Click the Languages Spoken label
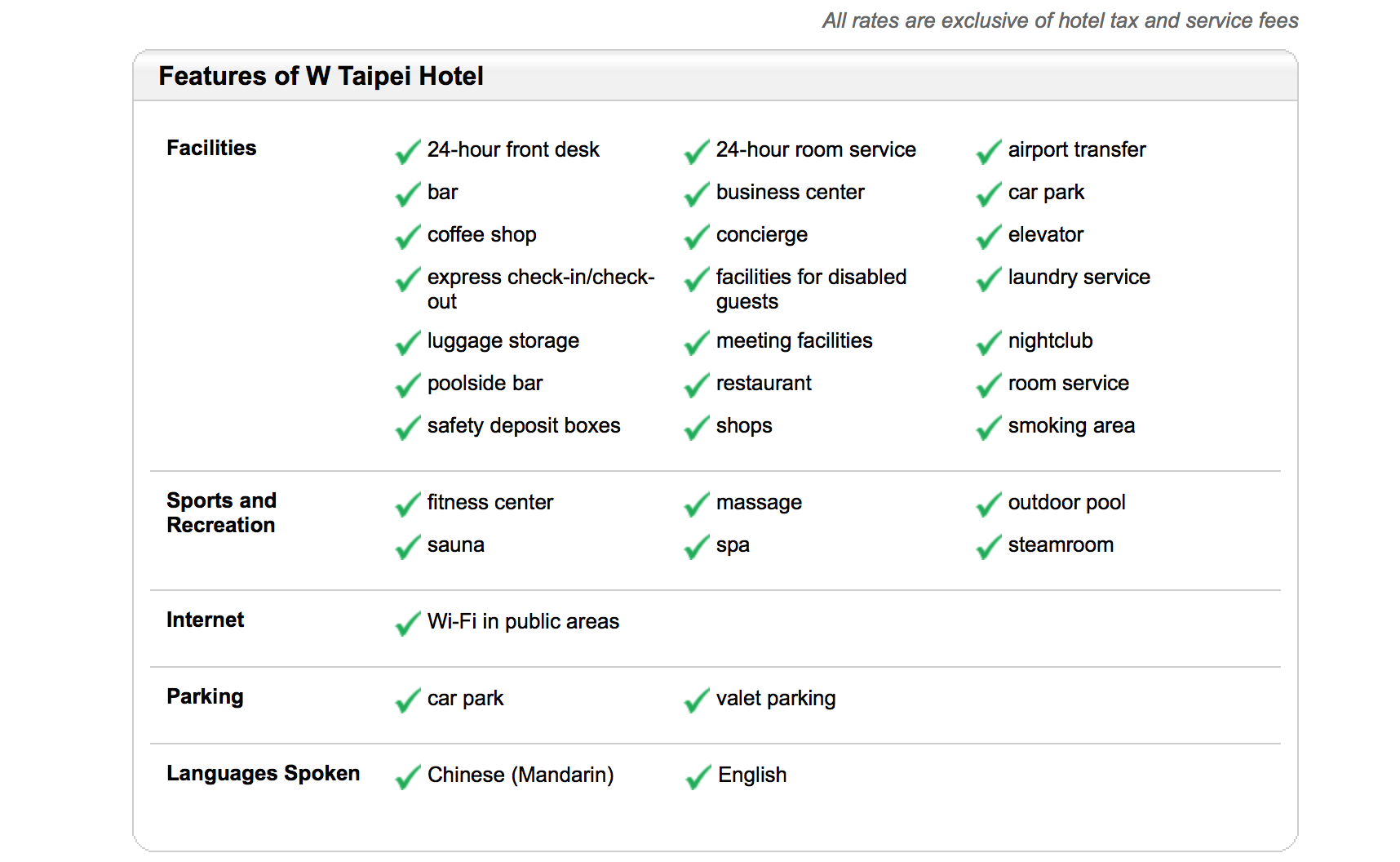This screenshot has width=1400, height=862. 263,773
